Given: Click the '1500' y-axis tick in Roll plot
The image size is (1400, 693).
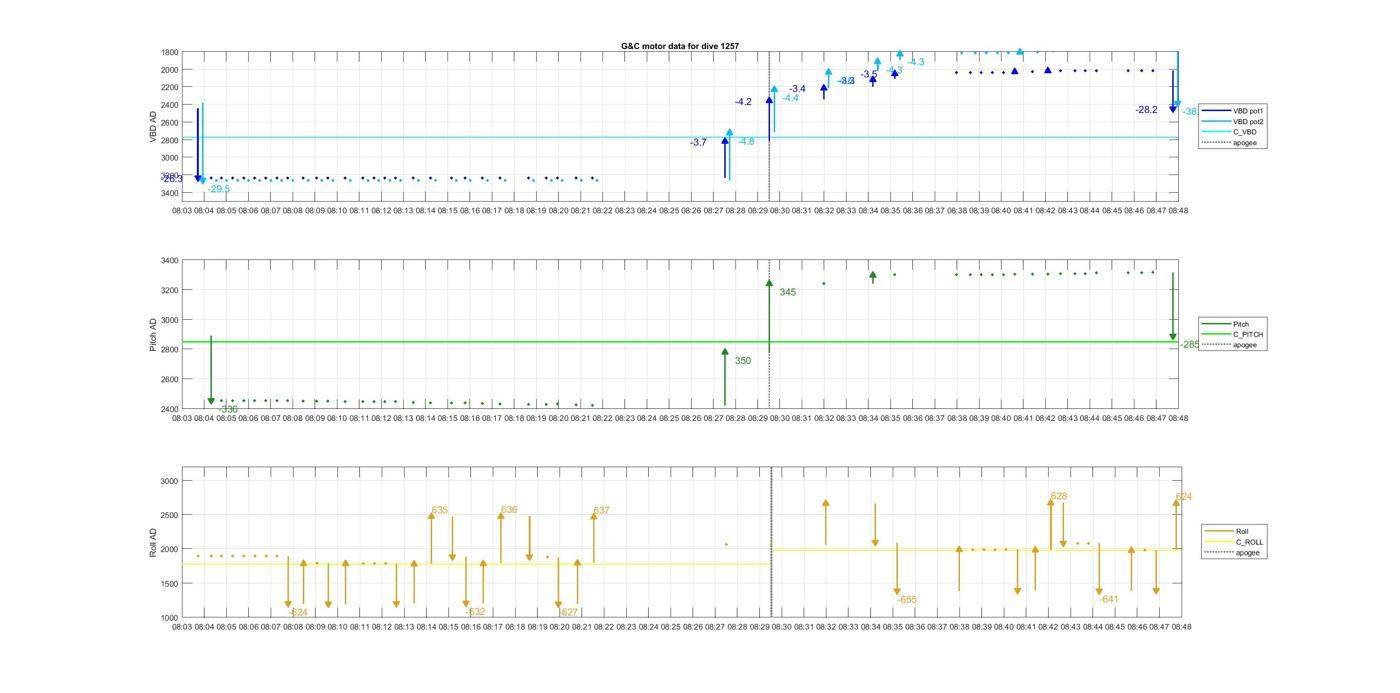Looking at the screenshot, I should (170, 583).
